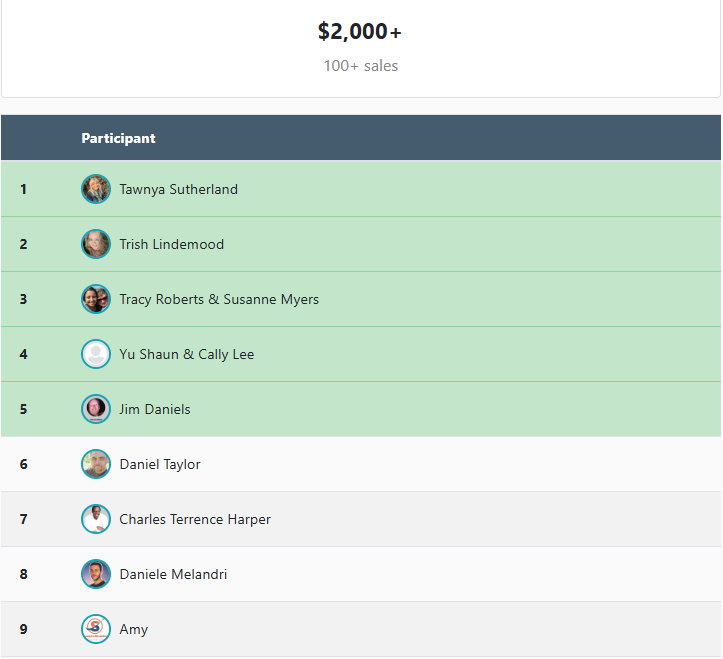This screenshot has width=723, height=659.
Task: Click the $2,000+ prize heading
Action: tap(360, 32)
